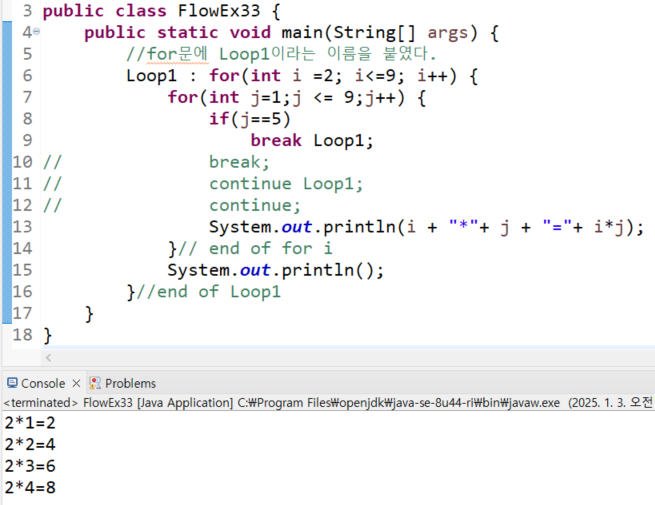655x505 pixels.
Task: Click the '// end of for i' comment
Action: [x=255, y=249]
